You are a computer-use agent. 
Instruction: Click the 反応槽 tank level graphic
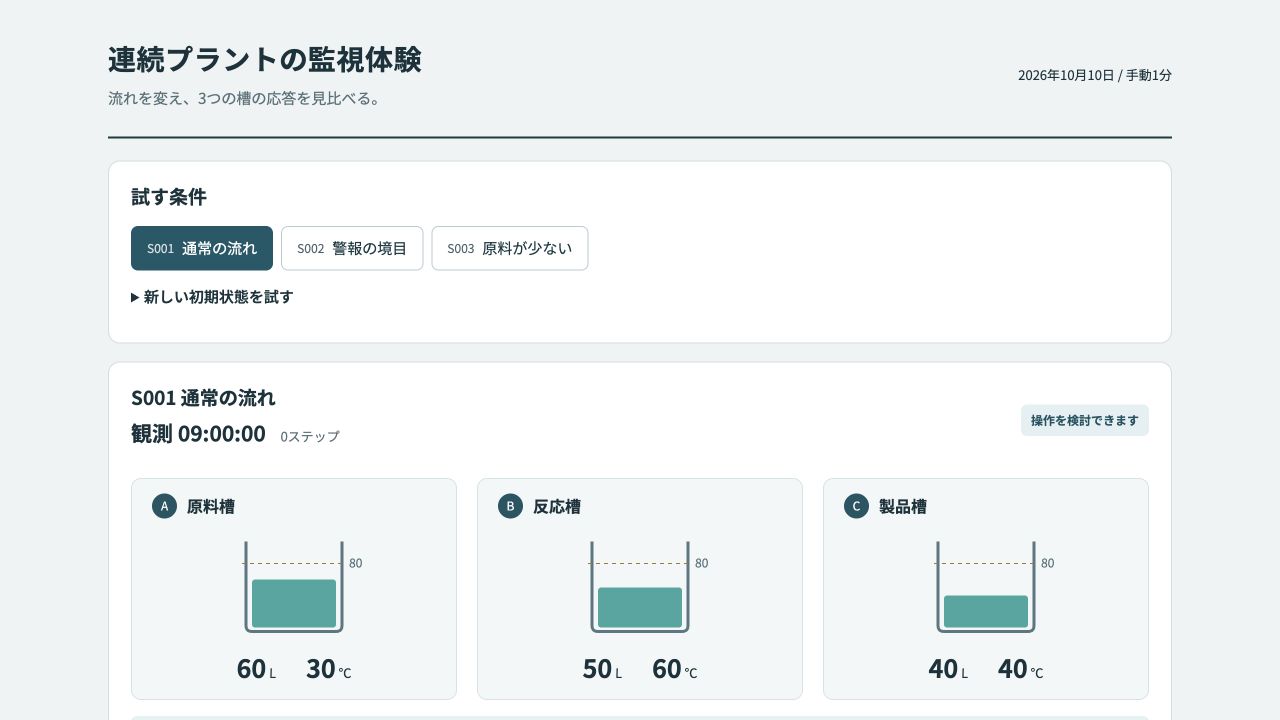(640, 587)
